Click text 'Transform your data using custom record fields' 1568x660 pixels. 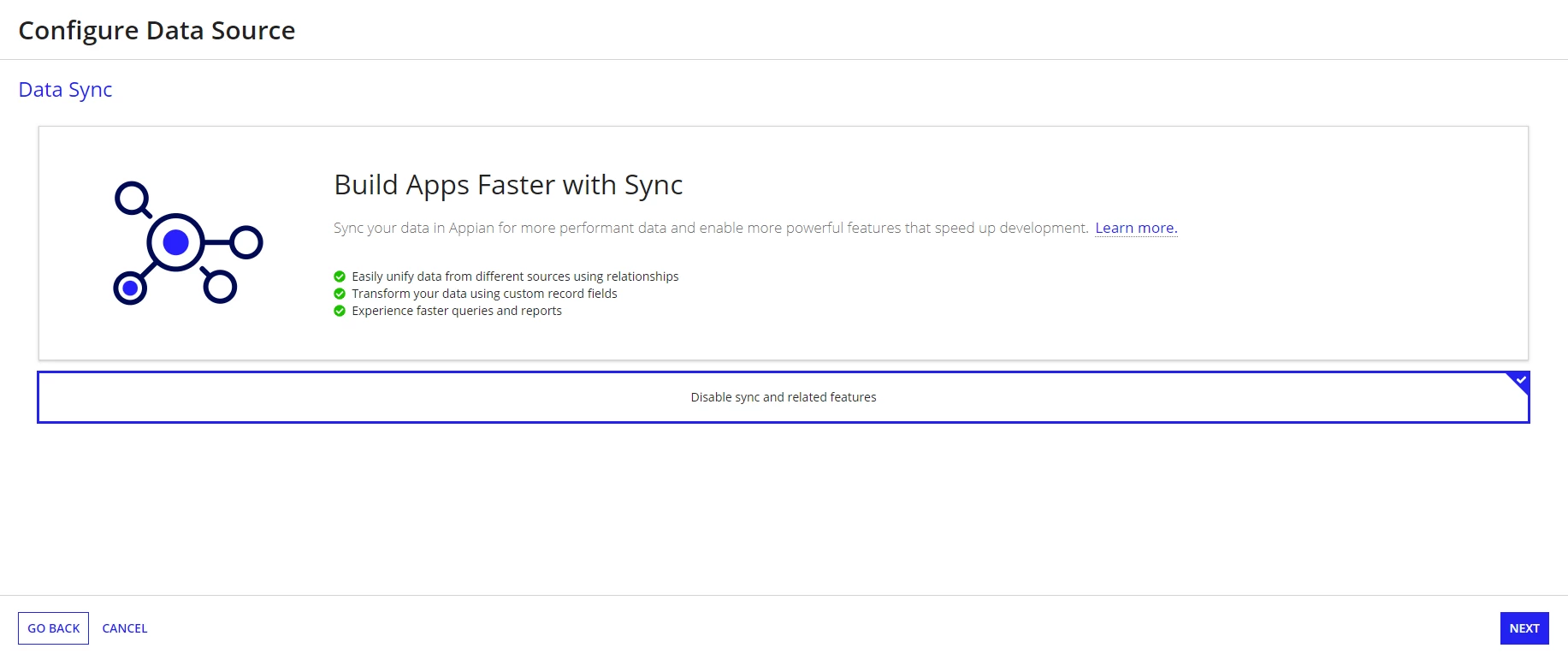click(484, 294)
